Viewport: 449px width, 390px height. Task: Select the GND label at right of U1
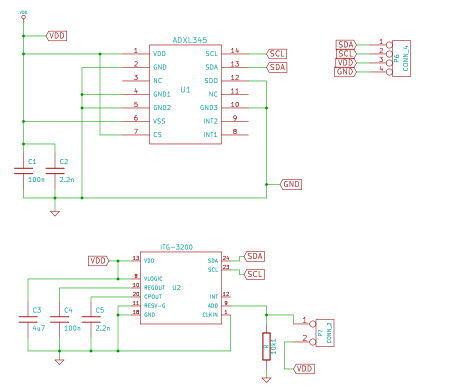291,184
